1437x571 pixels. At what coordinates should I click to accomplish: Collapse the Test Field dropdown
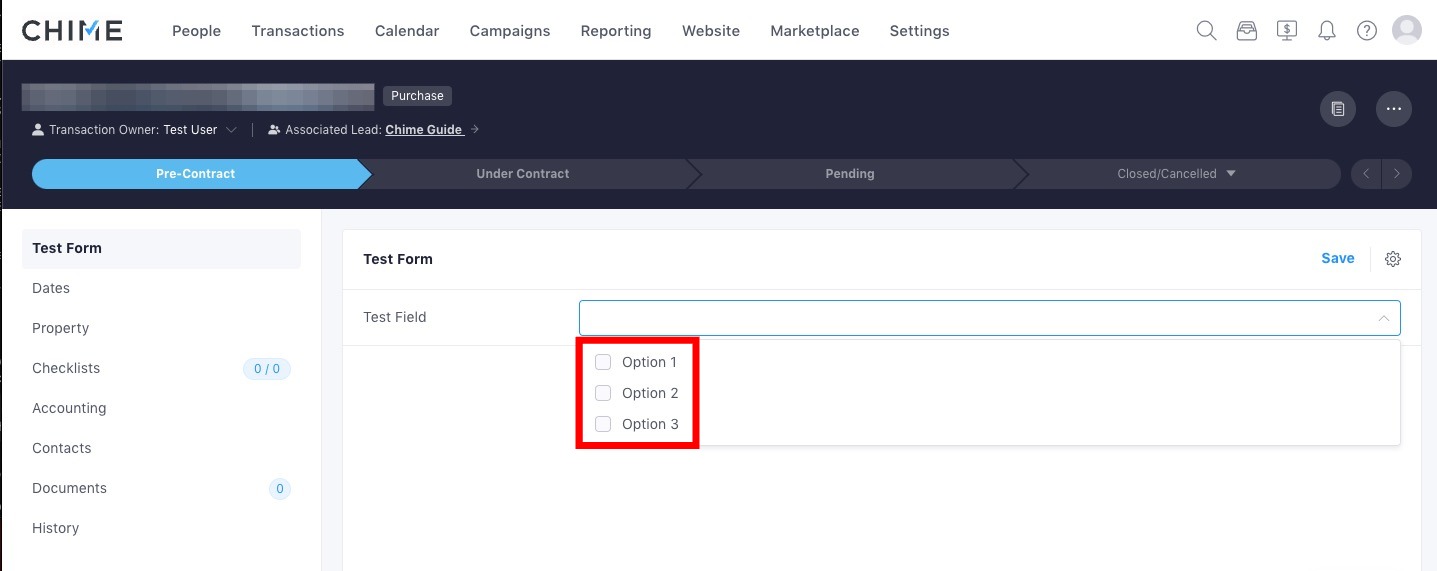point(1384,318)
